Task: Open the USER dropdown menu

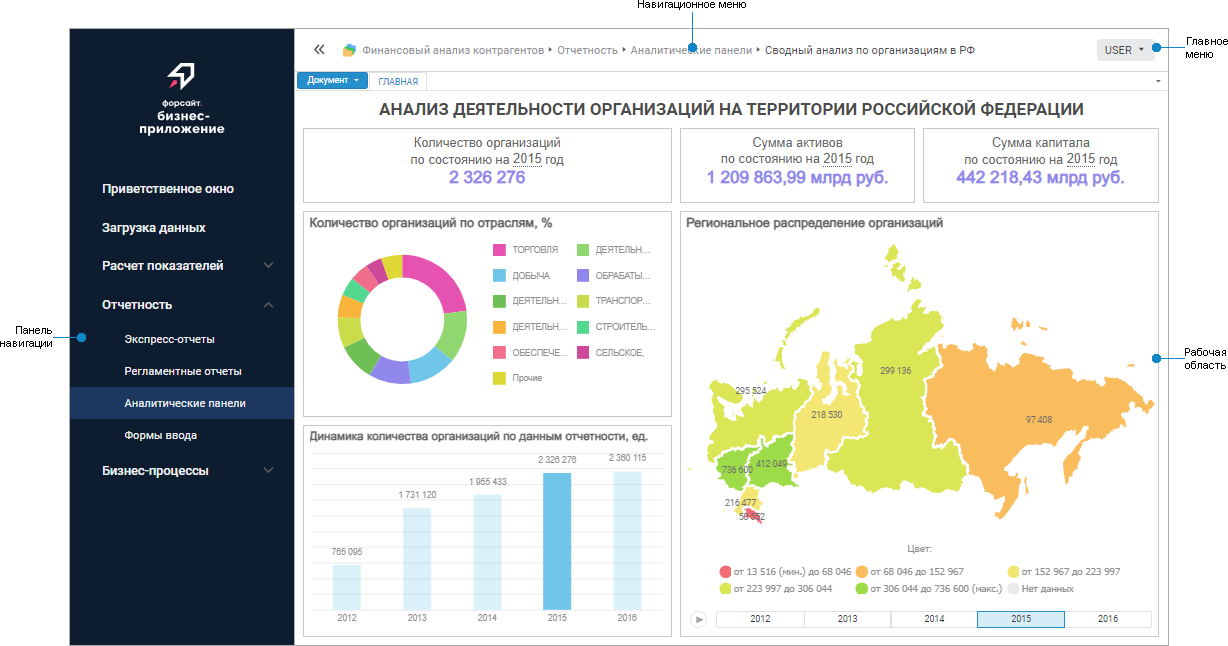Action: click(x=1124, y=50)
